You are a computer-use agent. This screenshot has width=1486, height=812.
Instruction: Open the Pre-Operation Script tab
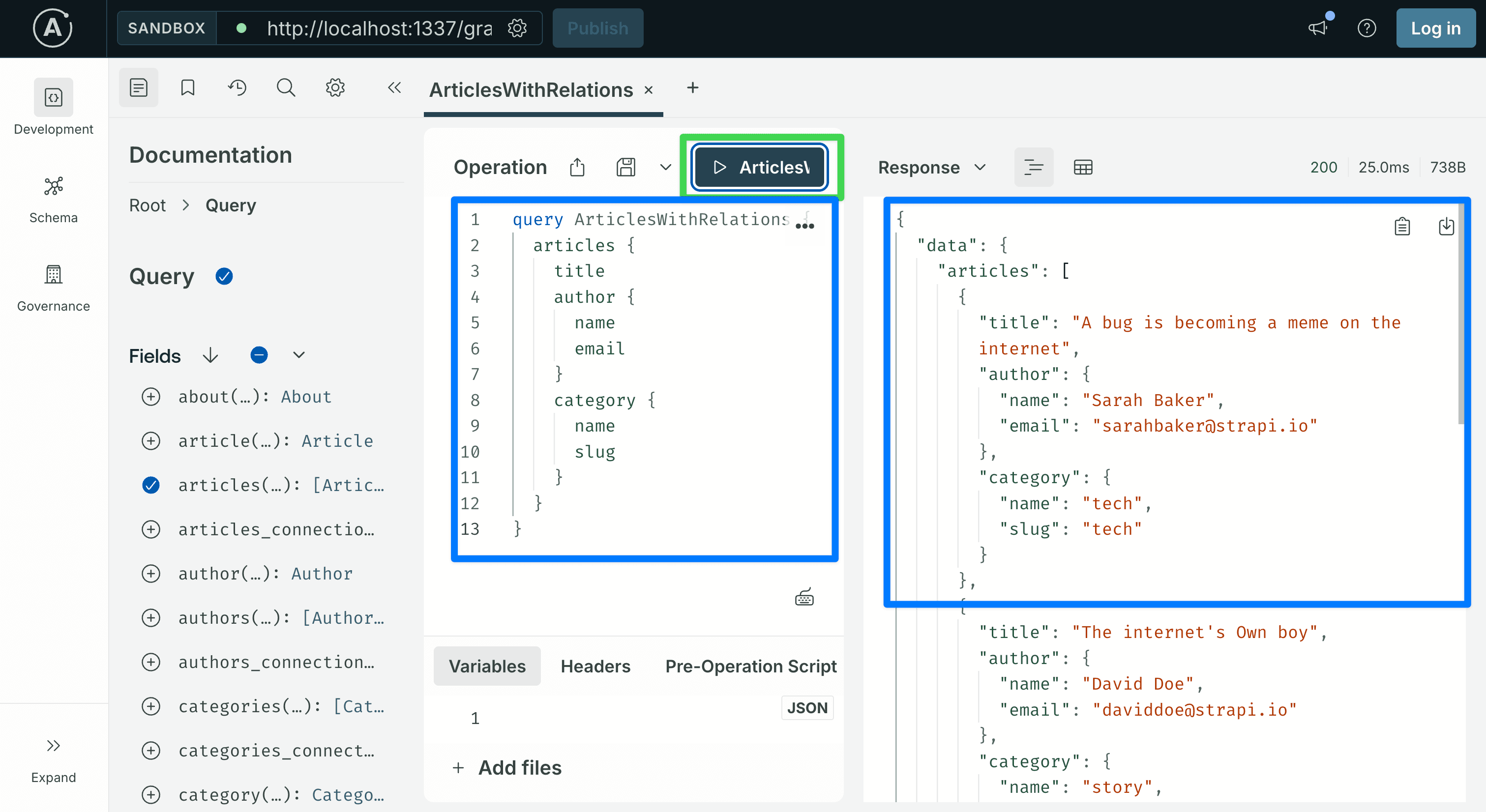click(750, 666)
